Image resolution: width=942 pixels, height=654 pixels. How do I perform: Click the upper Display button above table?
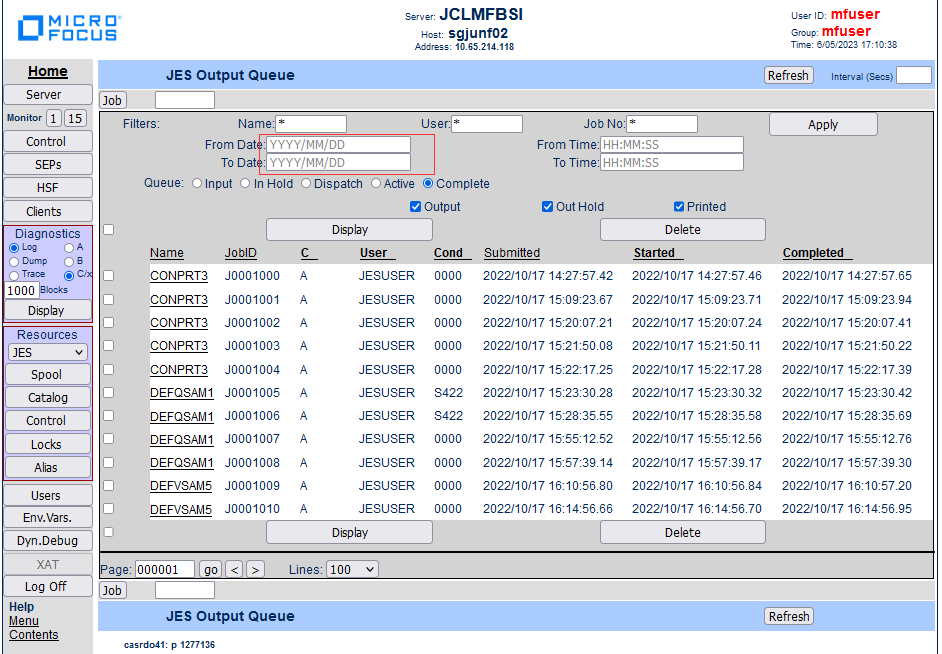click(350, 229)
